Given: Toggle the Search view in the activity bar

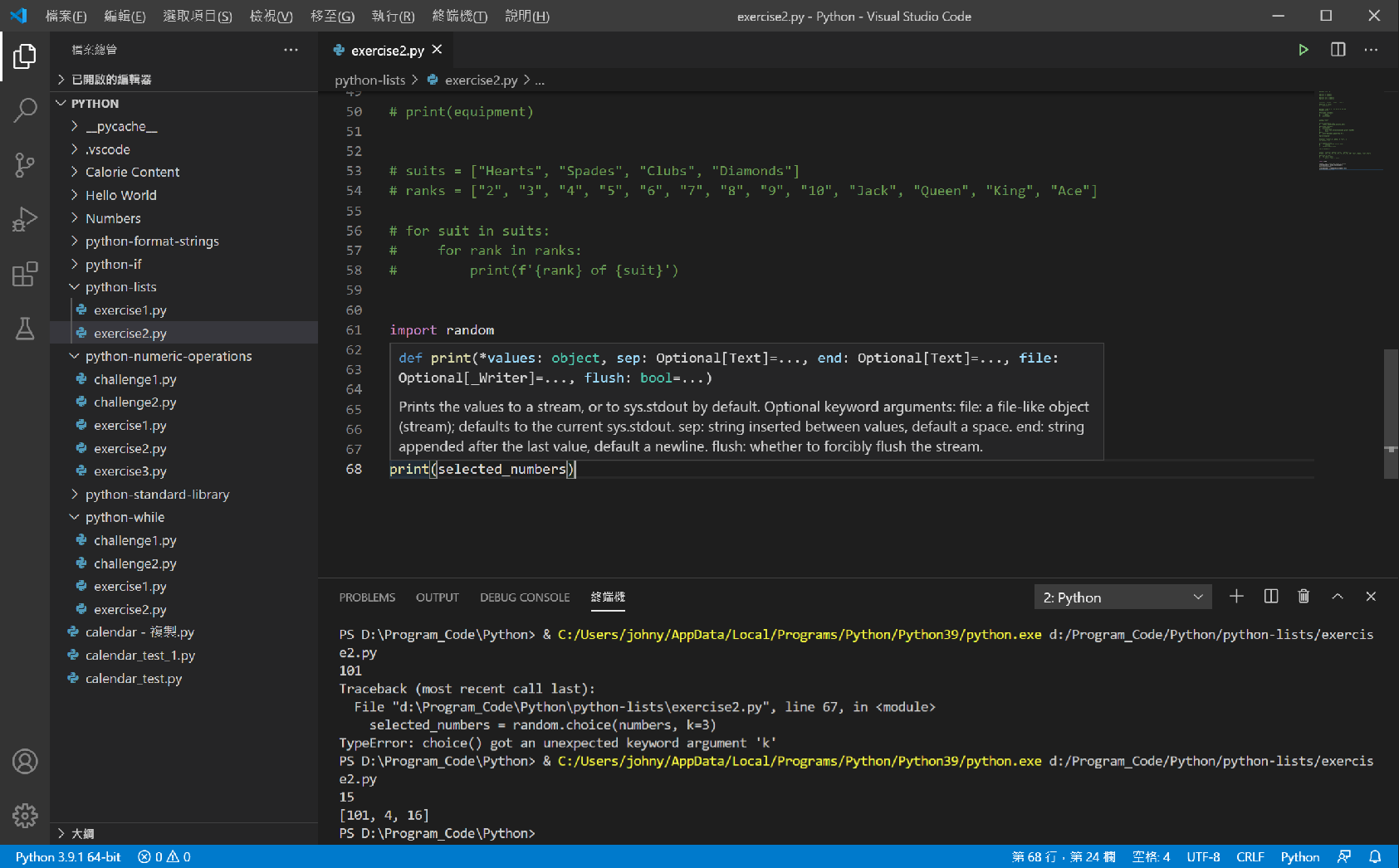Looking at the screenshot, I should click(x=25, y=109).
